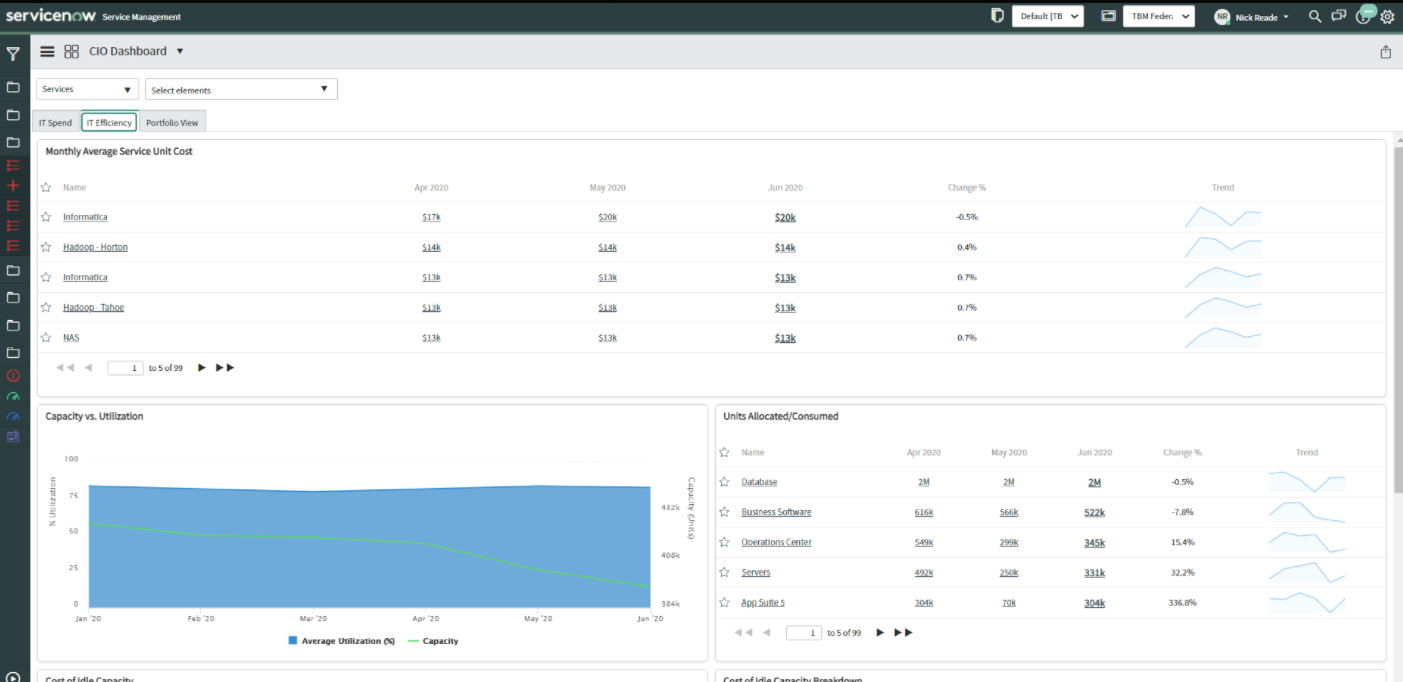Open the Servers link
1403x682 pixels.
click(756, 572)
